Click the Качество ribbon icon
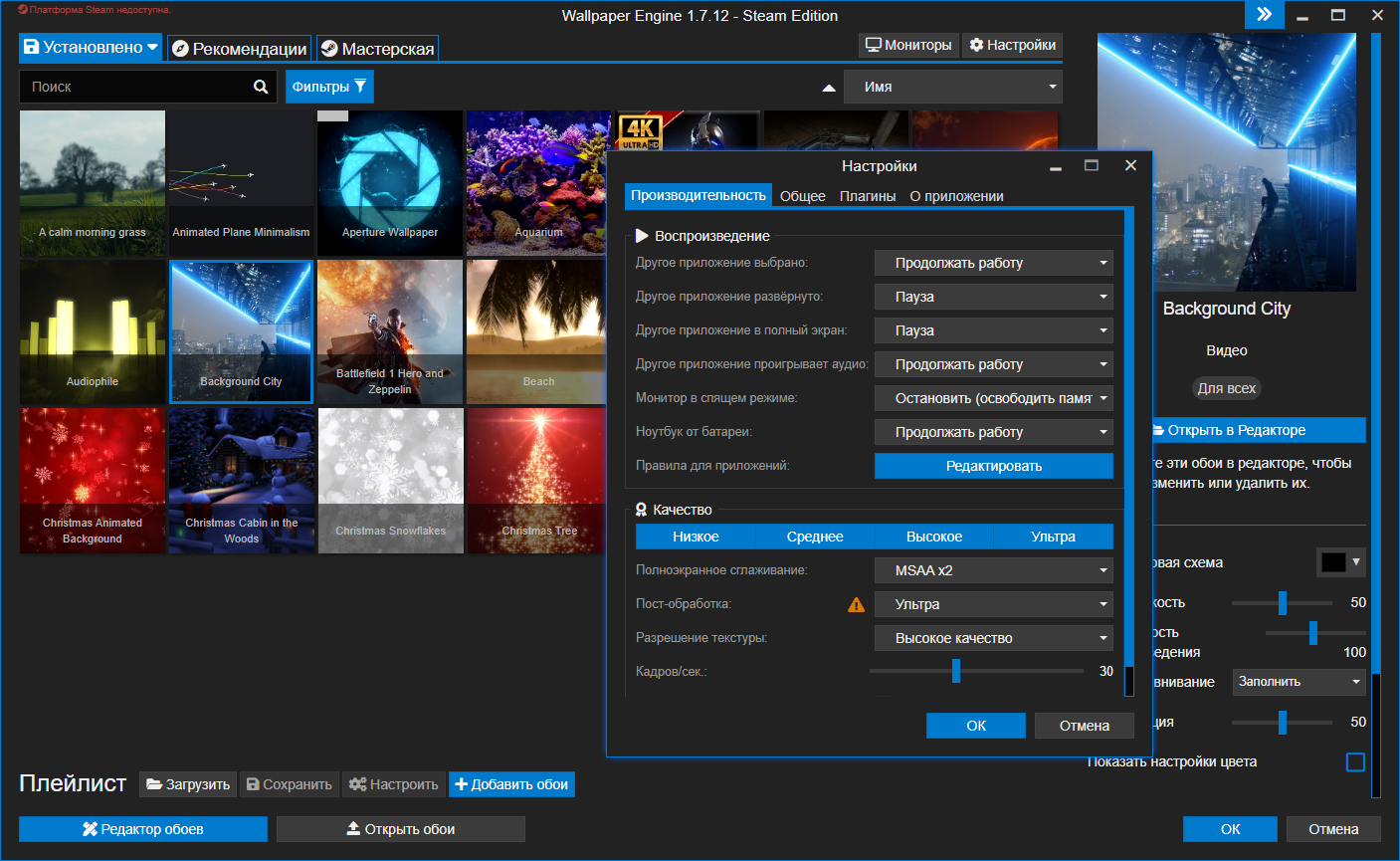This screenshot has height=861, width=1400. 642,510
